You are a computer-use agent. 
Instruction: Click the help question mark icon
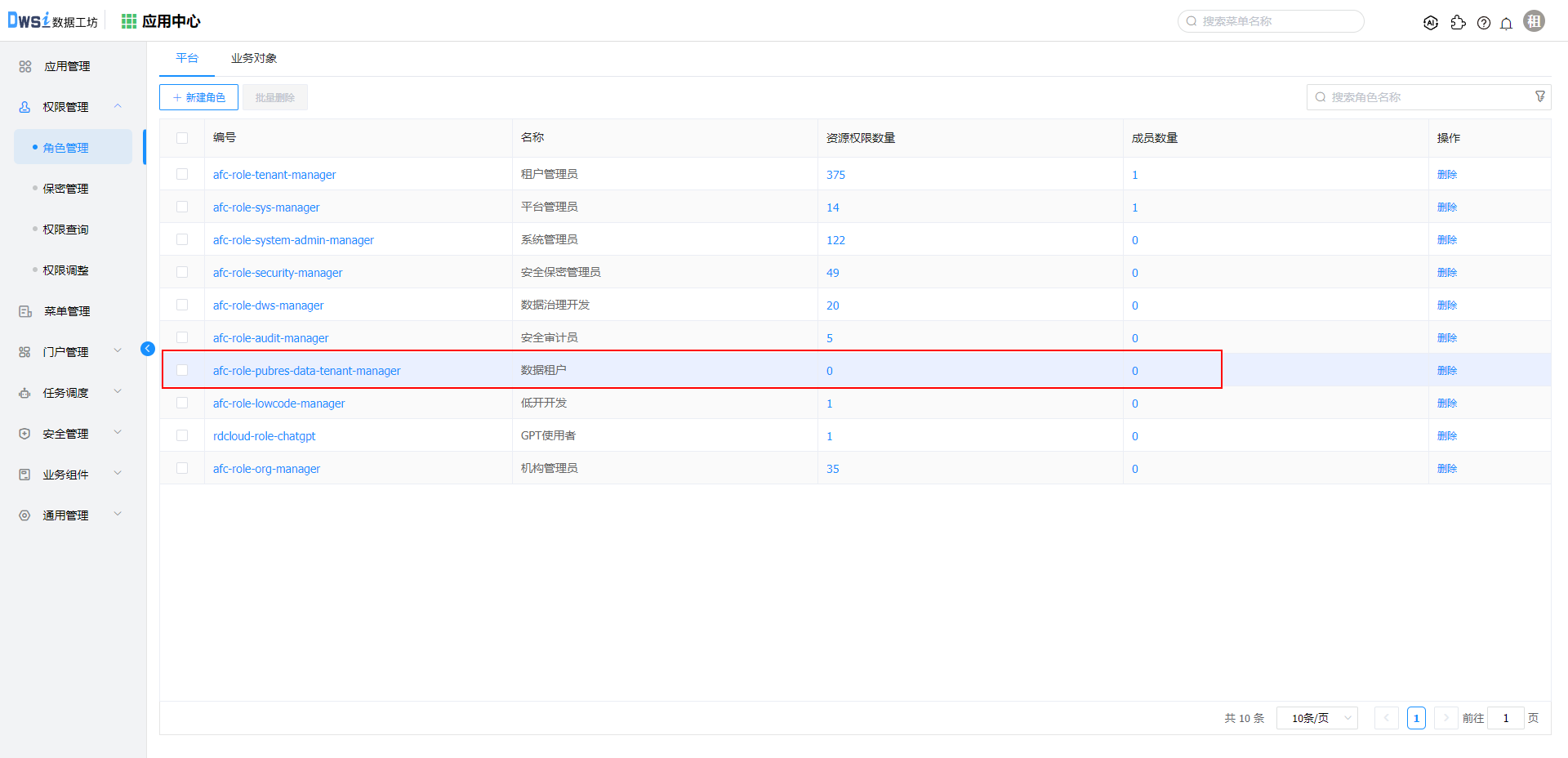click(x=1483, y=23)
